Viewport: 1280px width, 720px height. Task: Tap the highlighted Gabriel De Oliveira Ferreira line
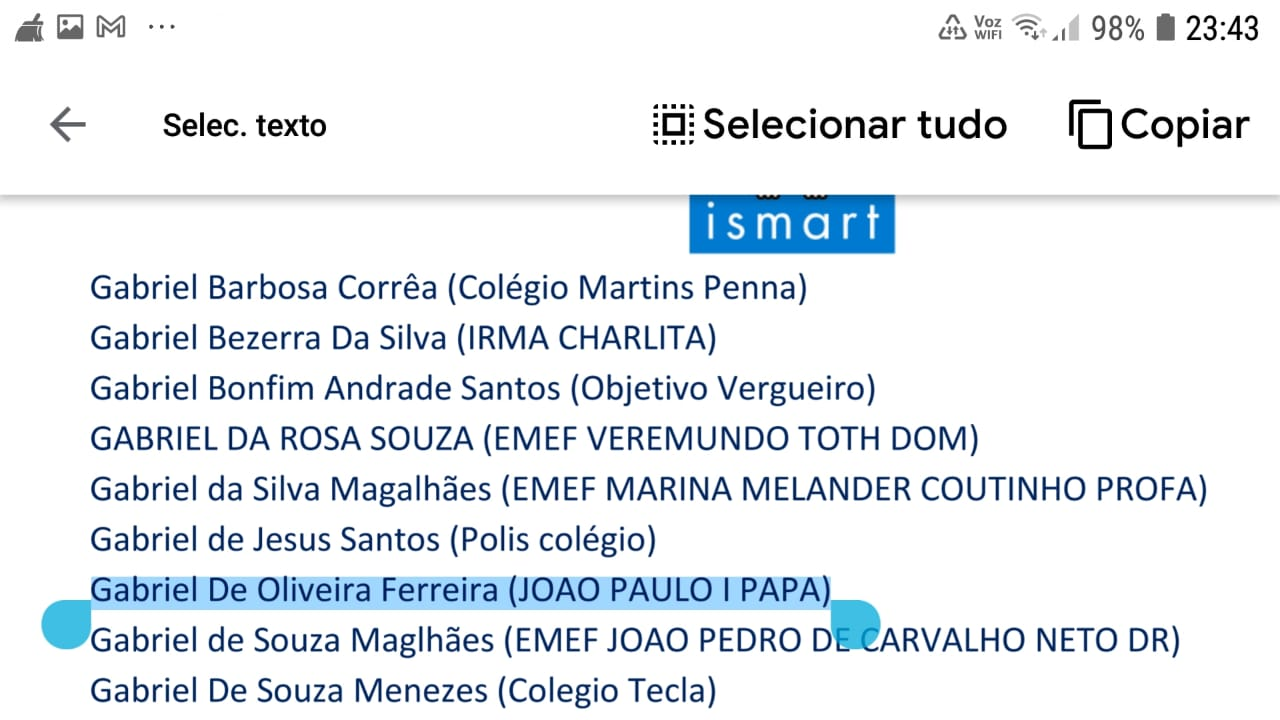tap(461, 591)
